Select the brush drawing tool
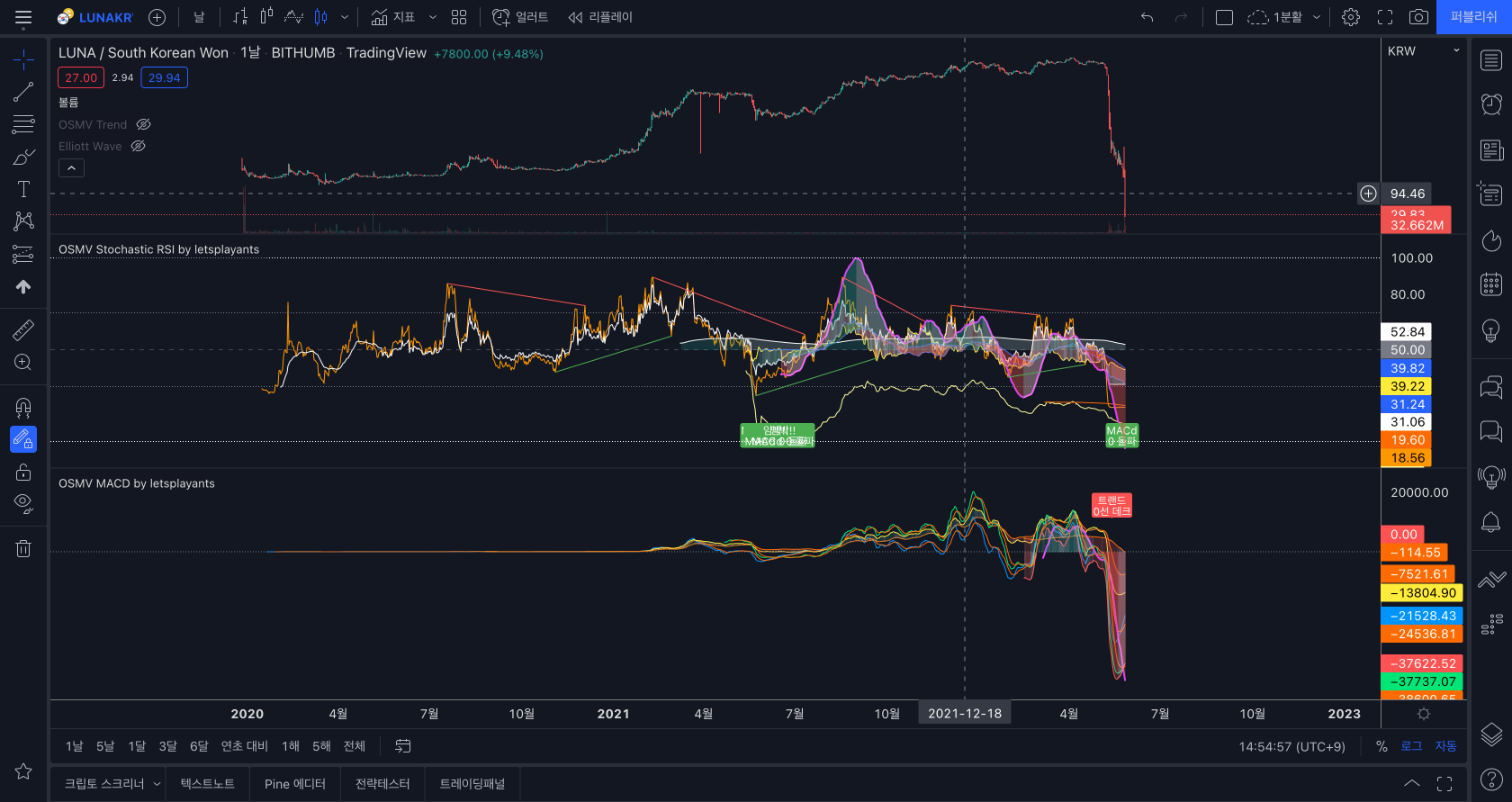The image size is (1512, 802). [x=23, y=157]
